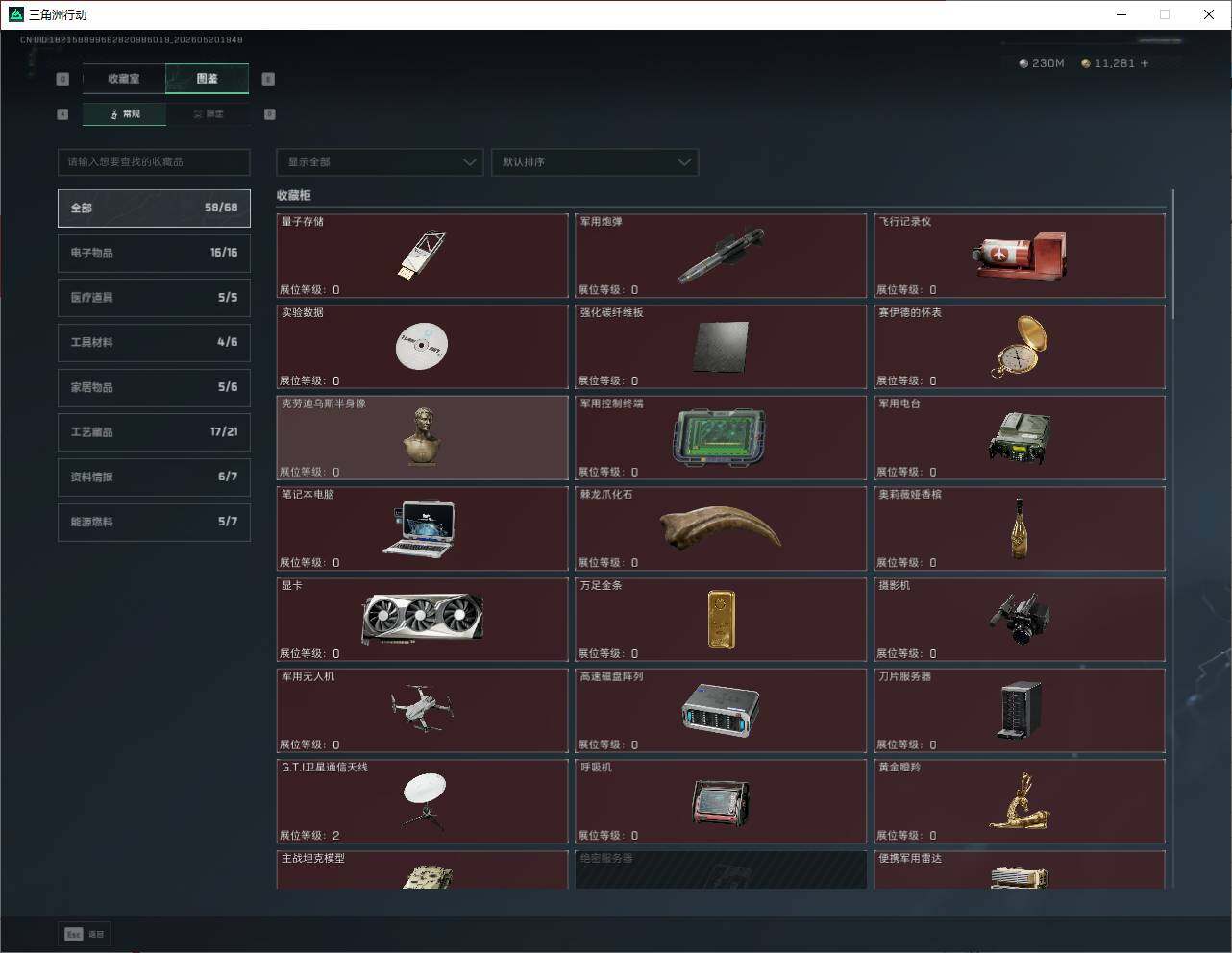Click the 万足金条 gold bar

pyautogui.click(x=721, y=620)
